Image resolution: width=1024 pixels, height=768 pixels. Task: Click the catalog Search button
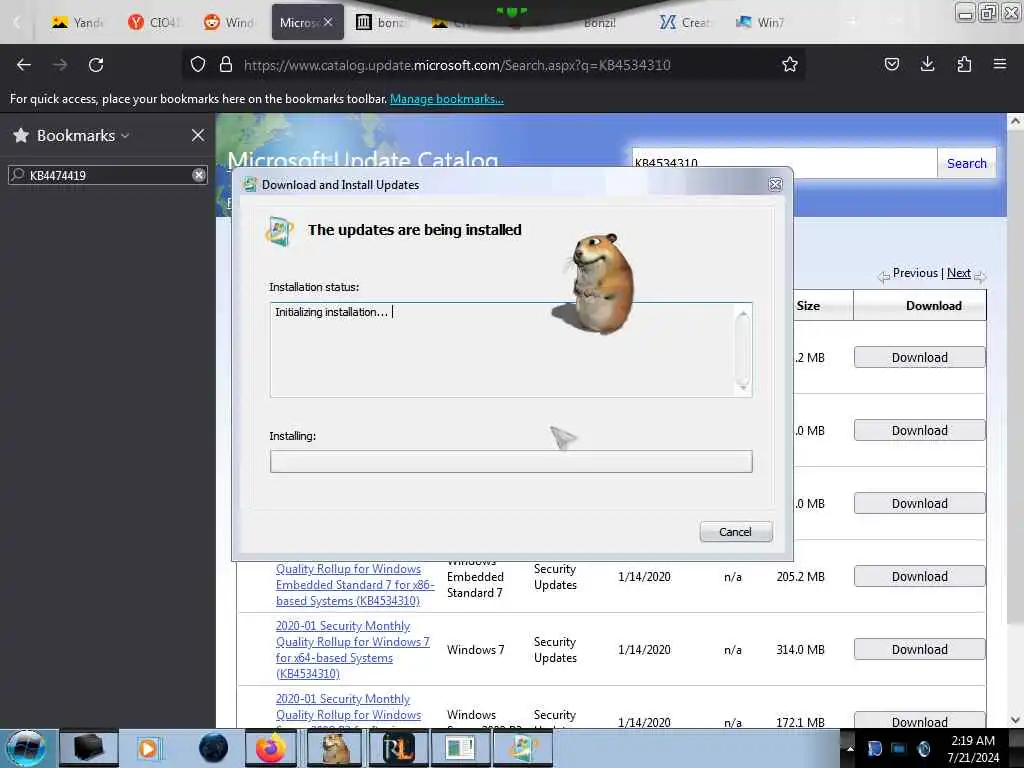pos(967,163)
